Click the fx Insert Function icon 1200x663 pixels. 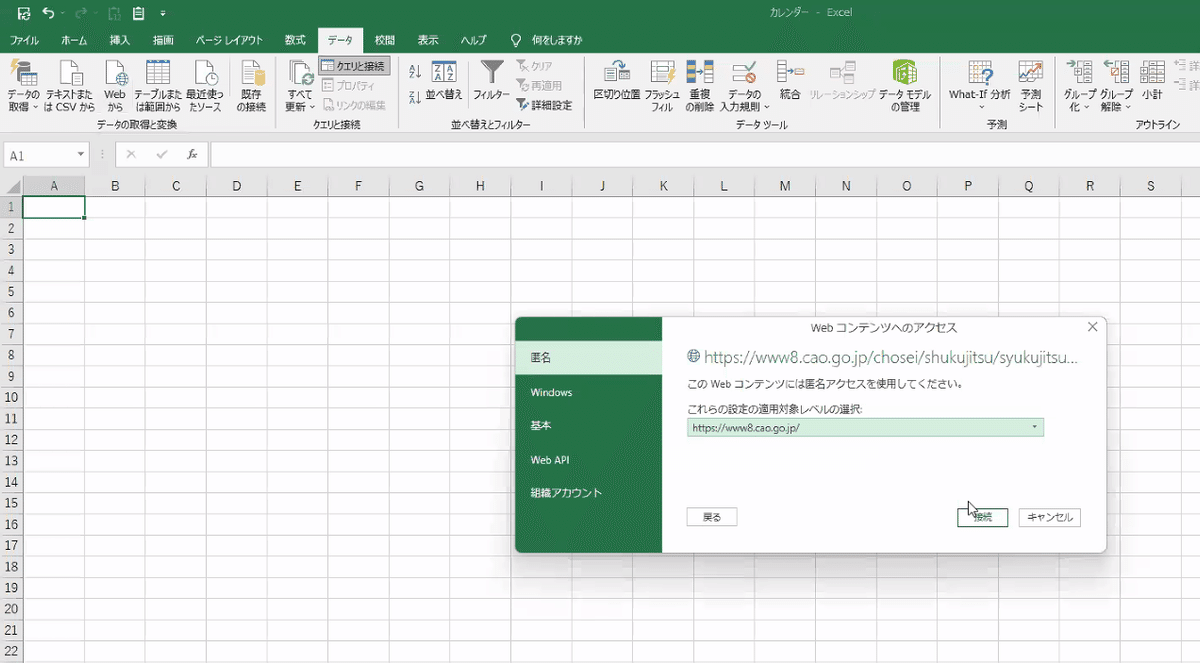click(x=192, y=155)
